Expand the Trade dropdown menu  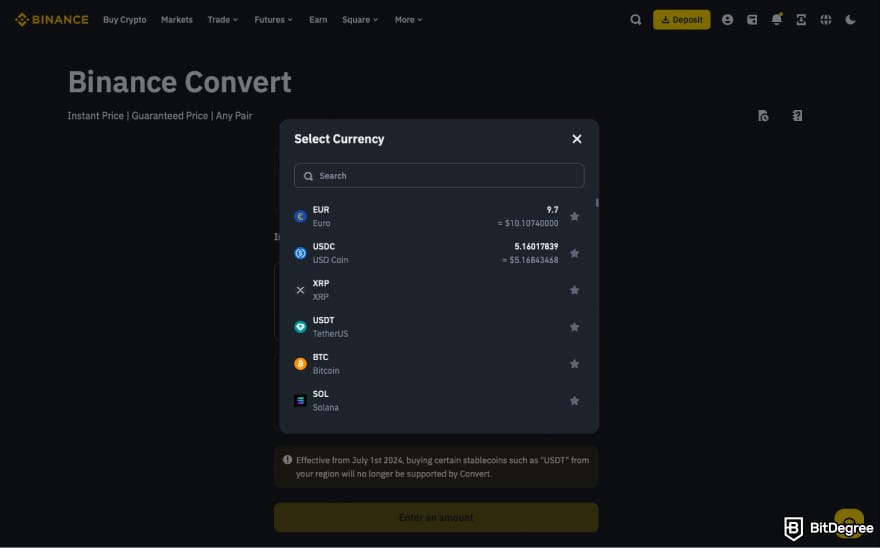pos(222,19)
